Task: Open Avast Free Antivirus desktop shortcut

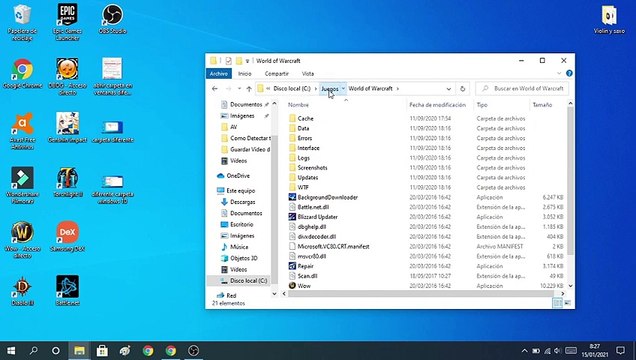Action: click(x=22, y=131)
